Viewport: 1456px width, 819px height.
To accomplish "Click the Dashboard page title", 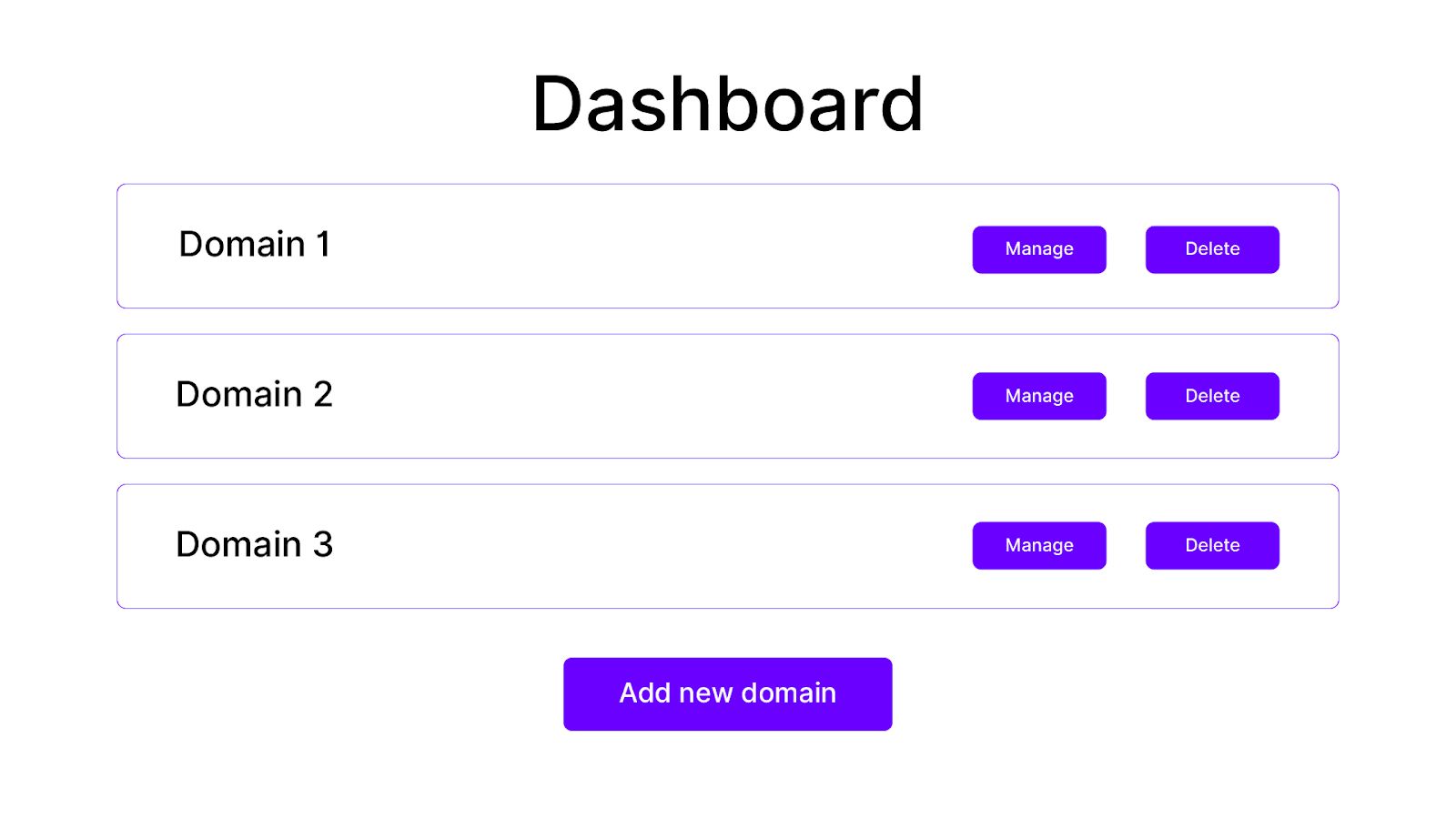I will coord(728,102).
